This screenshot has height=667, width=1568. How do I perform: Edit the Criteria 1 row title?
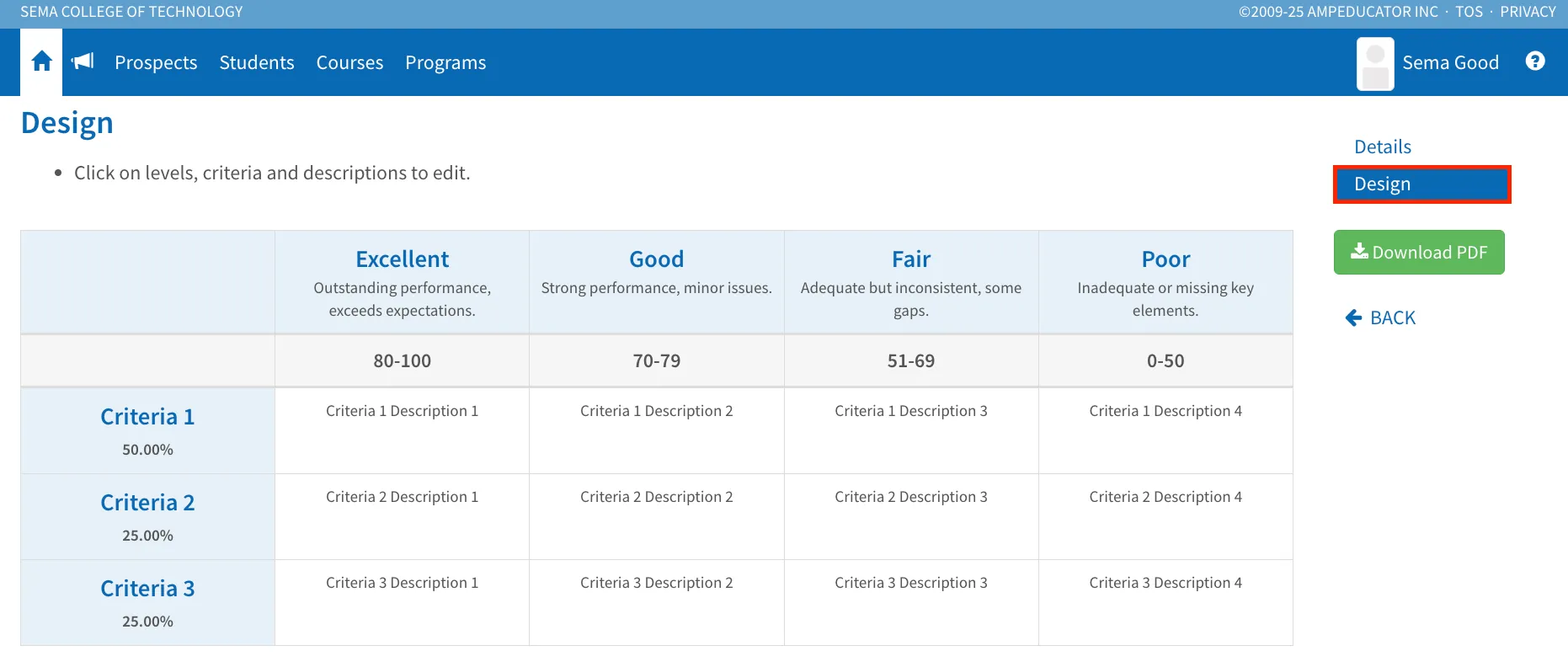pos(147,417)
